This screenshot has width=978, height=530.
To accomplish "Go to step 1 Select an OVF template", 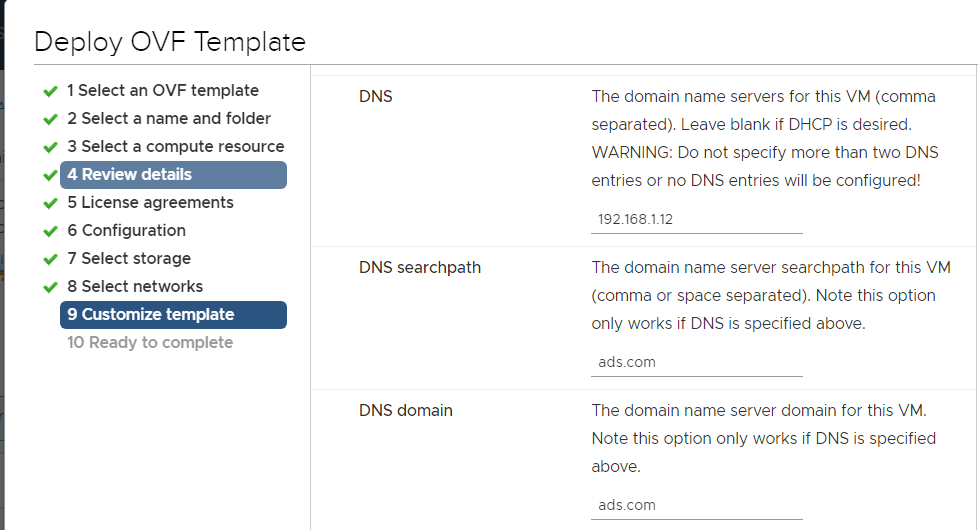I will coord(163,90).
